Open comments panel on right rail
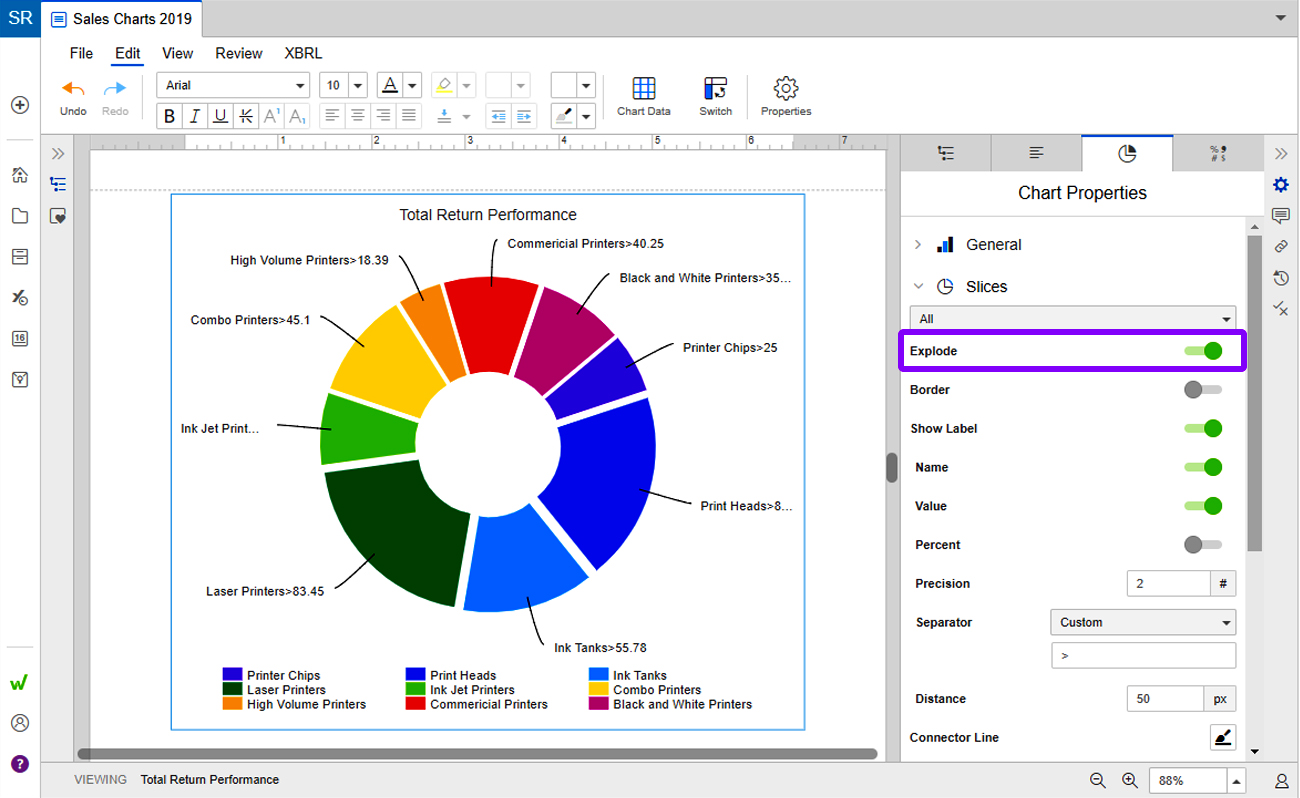This screenshot has width=1300, height=798. pyautogui.click(x=1281, y=216)
